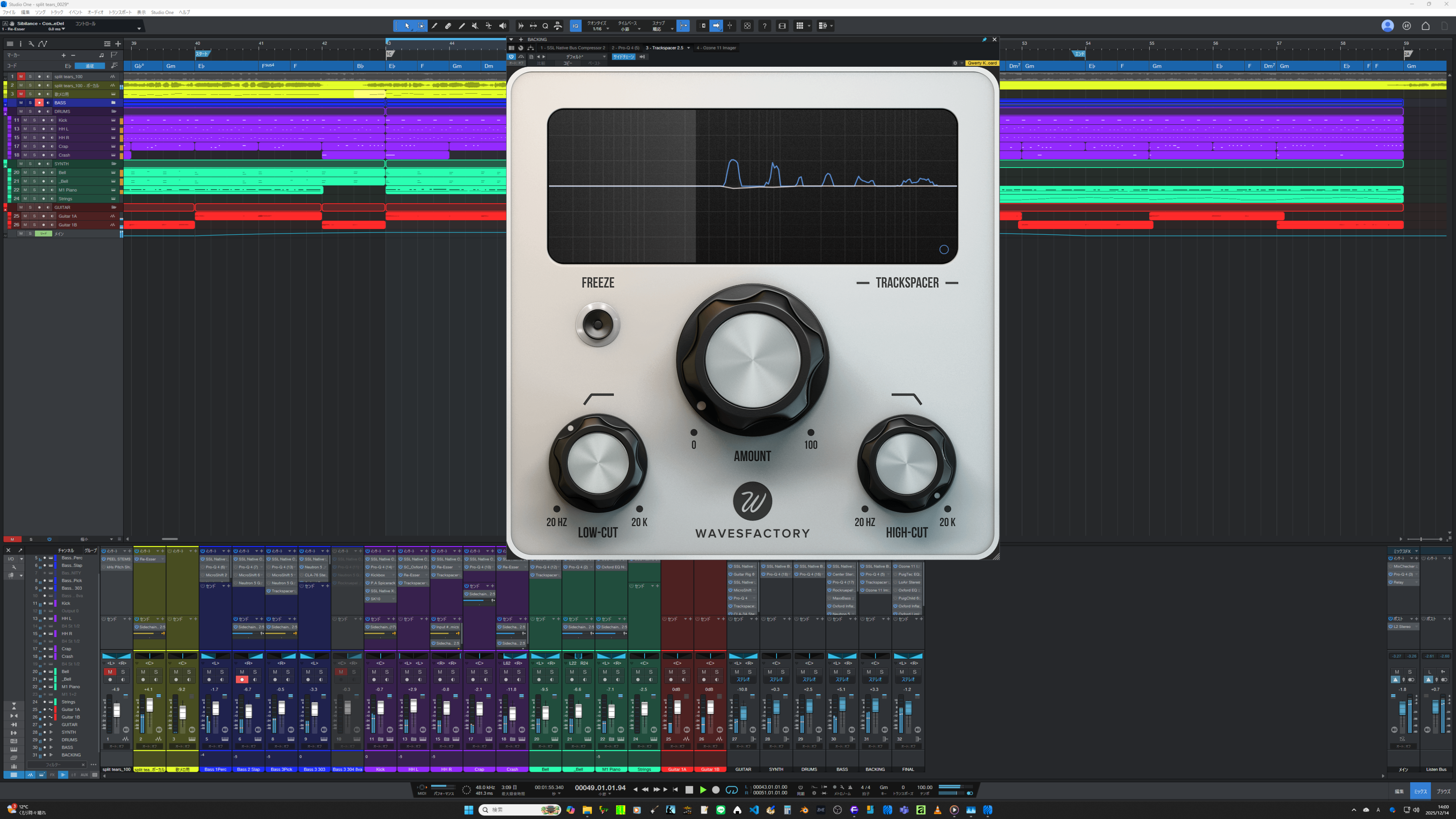The height and width of the screenshot is (819, 1456).
Task: Open the トランスポート menu
Action: (120, 12)
